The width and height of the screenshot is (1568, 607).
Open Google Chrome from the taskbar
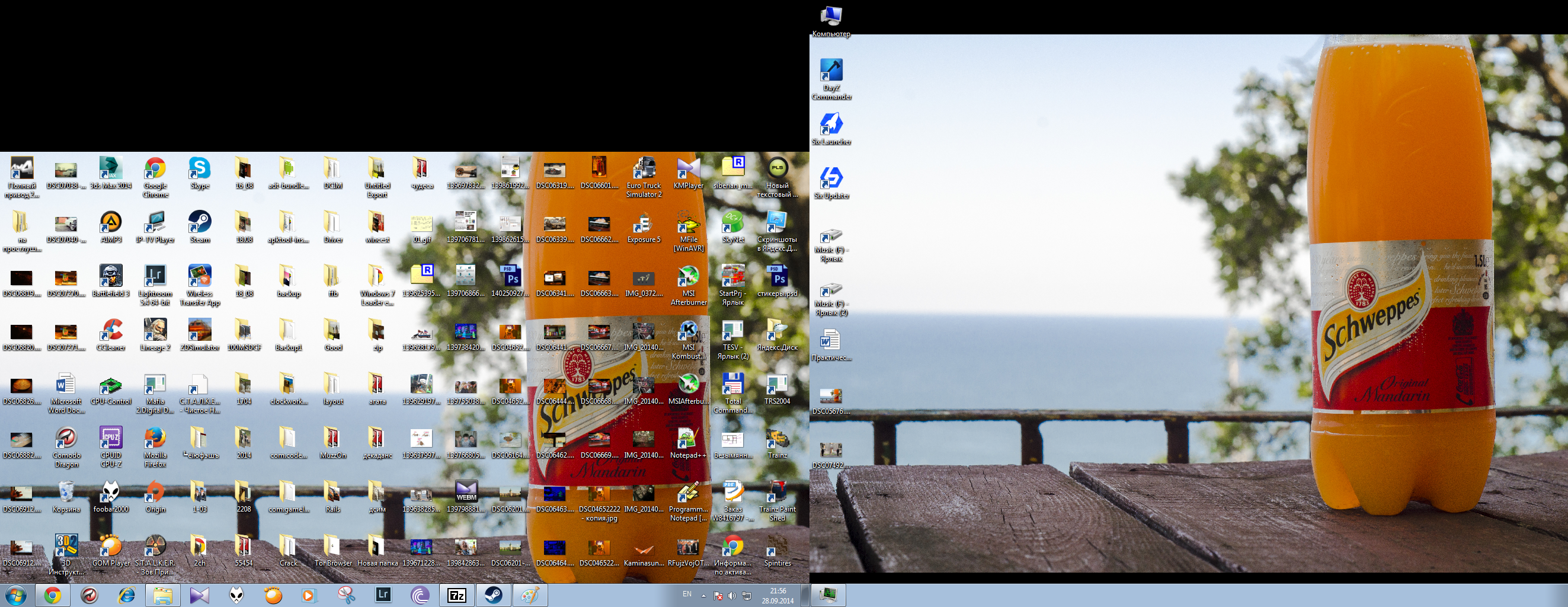point(52,595)
